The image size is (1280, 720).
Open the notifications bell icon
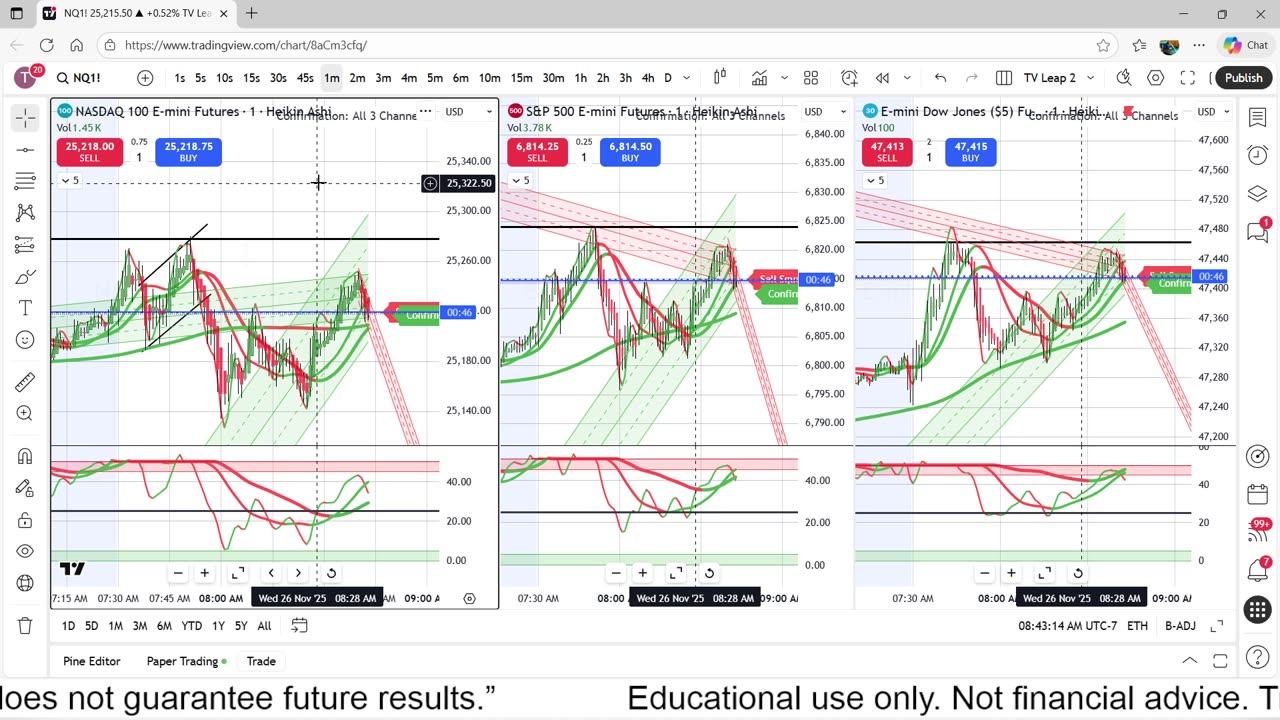coord(1258,570)
